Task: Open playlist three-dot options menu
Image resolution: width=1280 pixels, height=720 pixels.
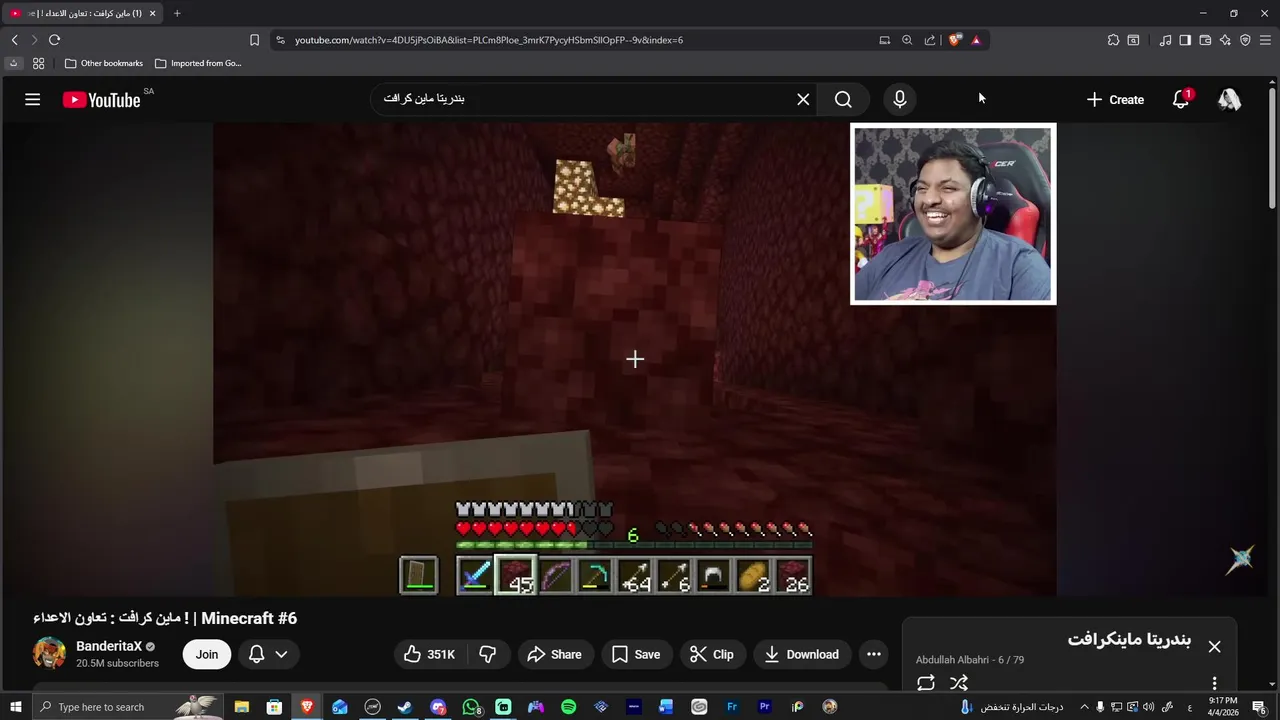Action: pyautogui.click(x=1214, y=684)
